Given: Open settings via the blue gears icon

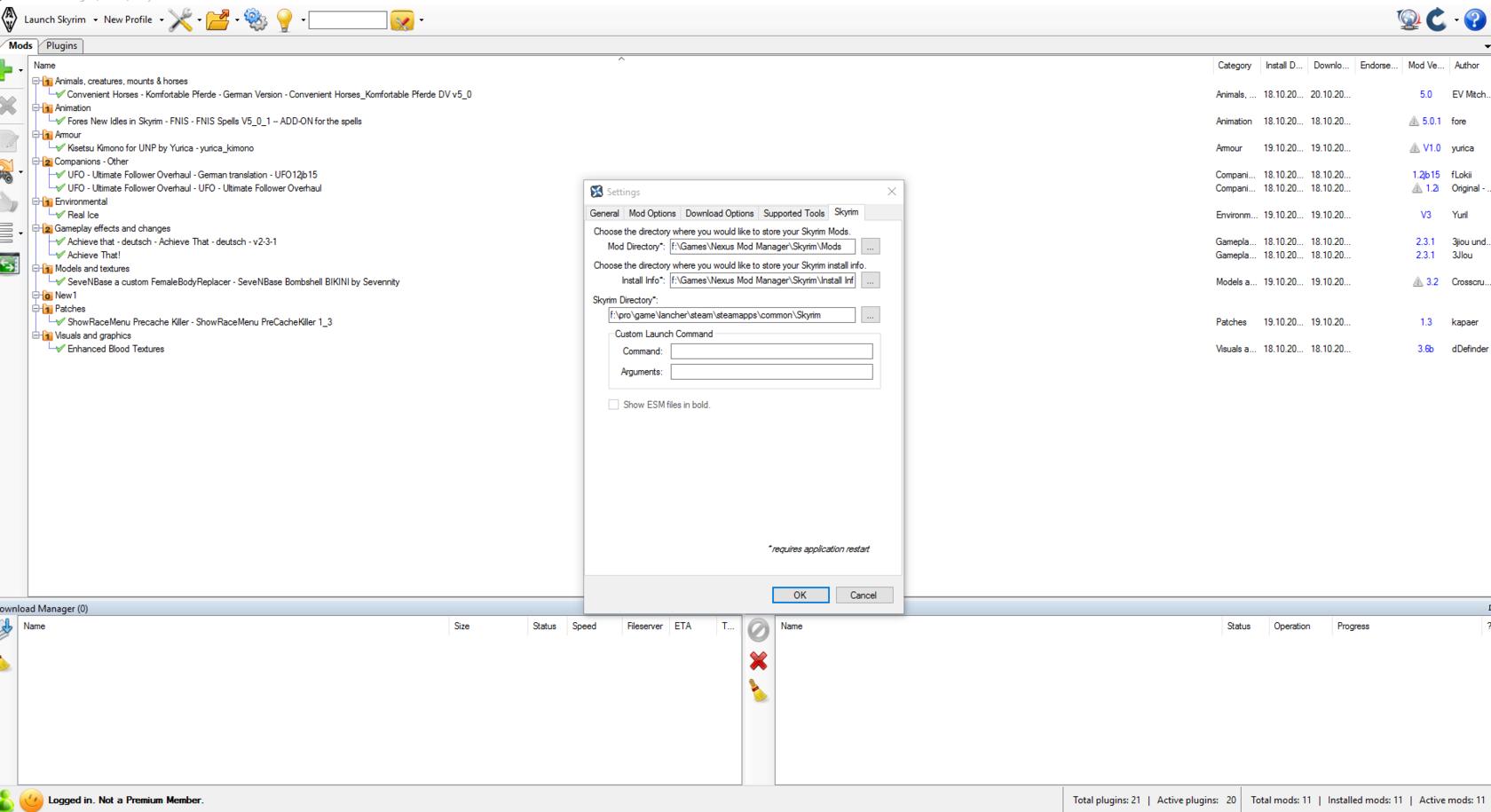Looking at the screenshot, I should pyautogui.click(x=256, y=20).
